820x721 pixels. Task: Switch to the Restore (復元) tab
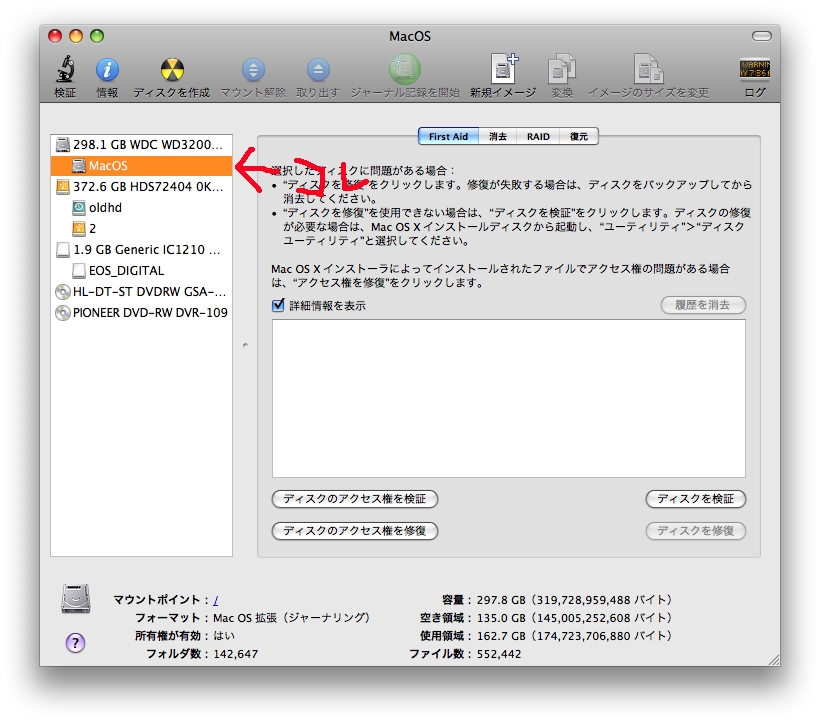click(578, 136)
